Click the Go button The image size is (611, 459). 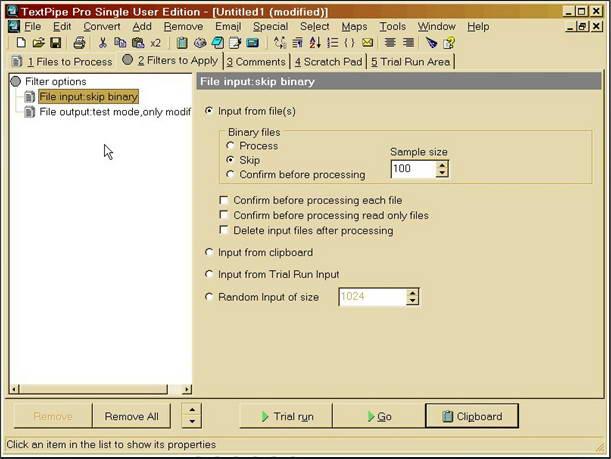379,416
